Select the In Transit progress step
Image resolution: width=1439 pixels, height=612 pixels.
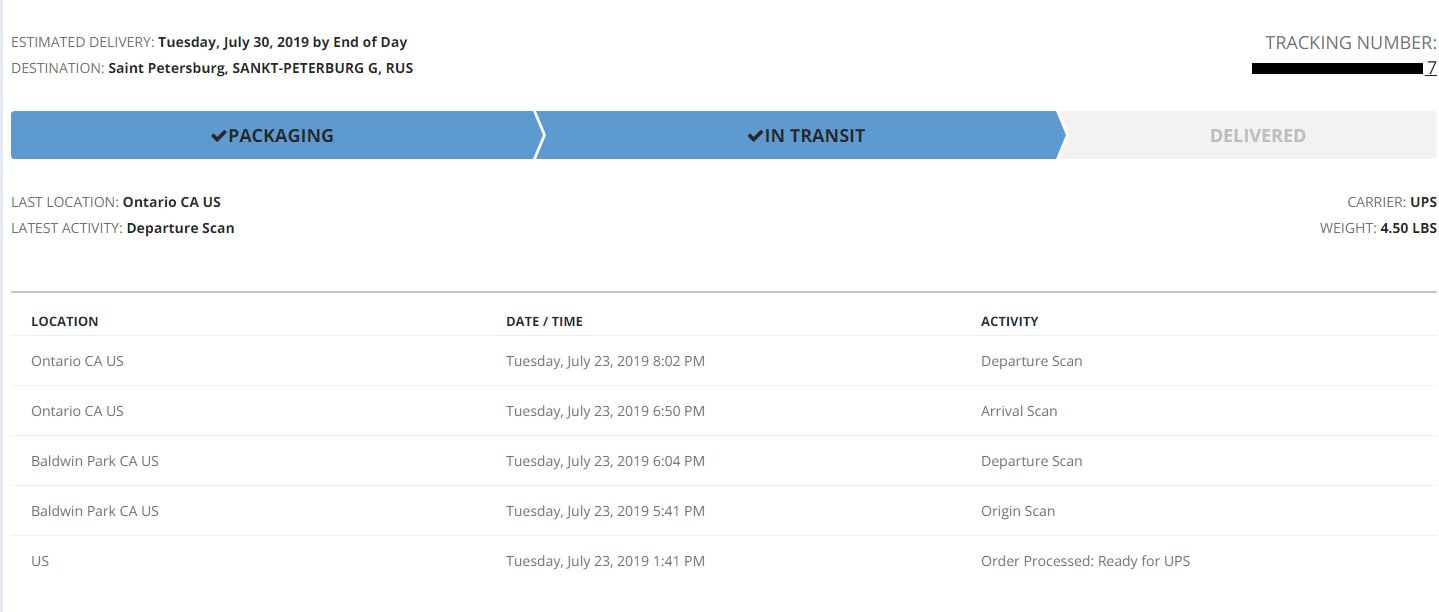[x=806, y=136]
